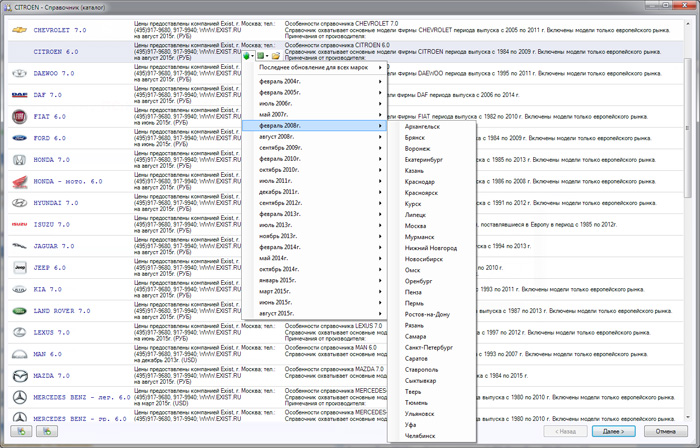Expand 'Последнее обновление для всех марок' submenu
This screenshot has height=448, width=700.
pyautogui.click(x=315, y=68)
